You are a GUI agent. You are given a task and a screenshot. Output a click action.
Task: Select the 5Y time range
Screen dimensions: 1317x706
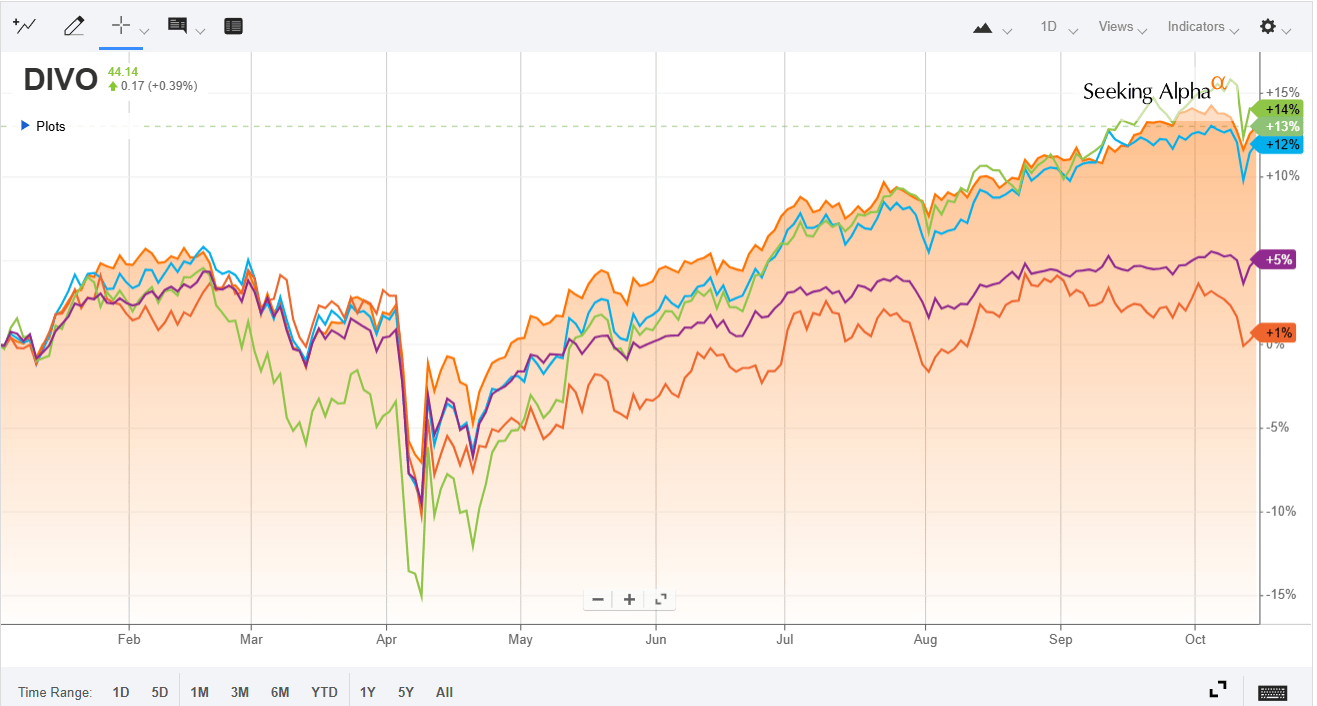pos(405,691)
